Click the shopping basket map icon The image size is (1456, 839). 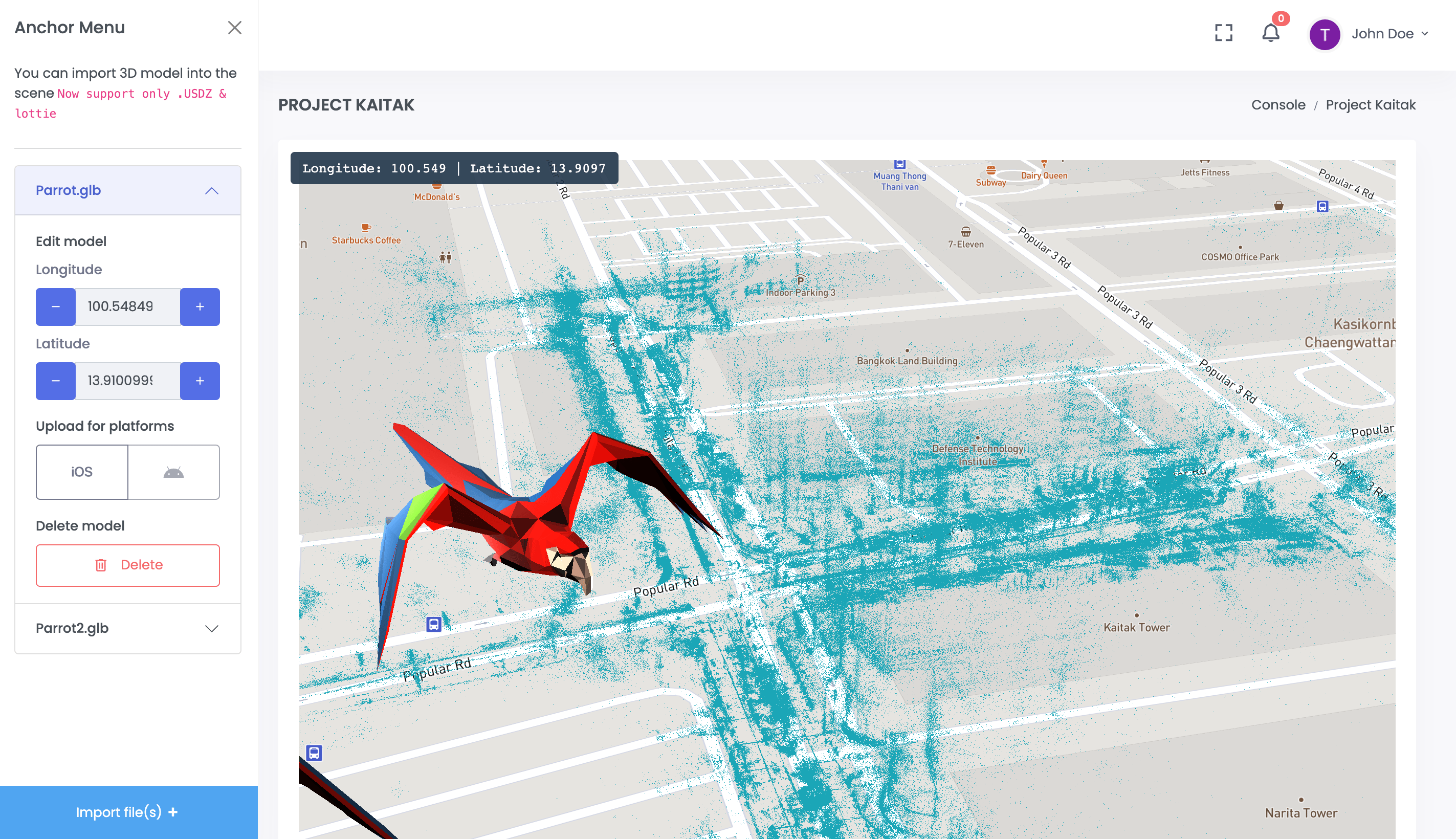pos(1278,206)
